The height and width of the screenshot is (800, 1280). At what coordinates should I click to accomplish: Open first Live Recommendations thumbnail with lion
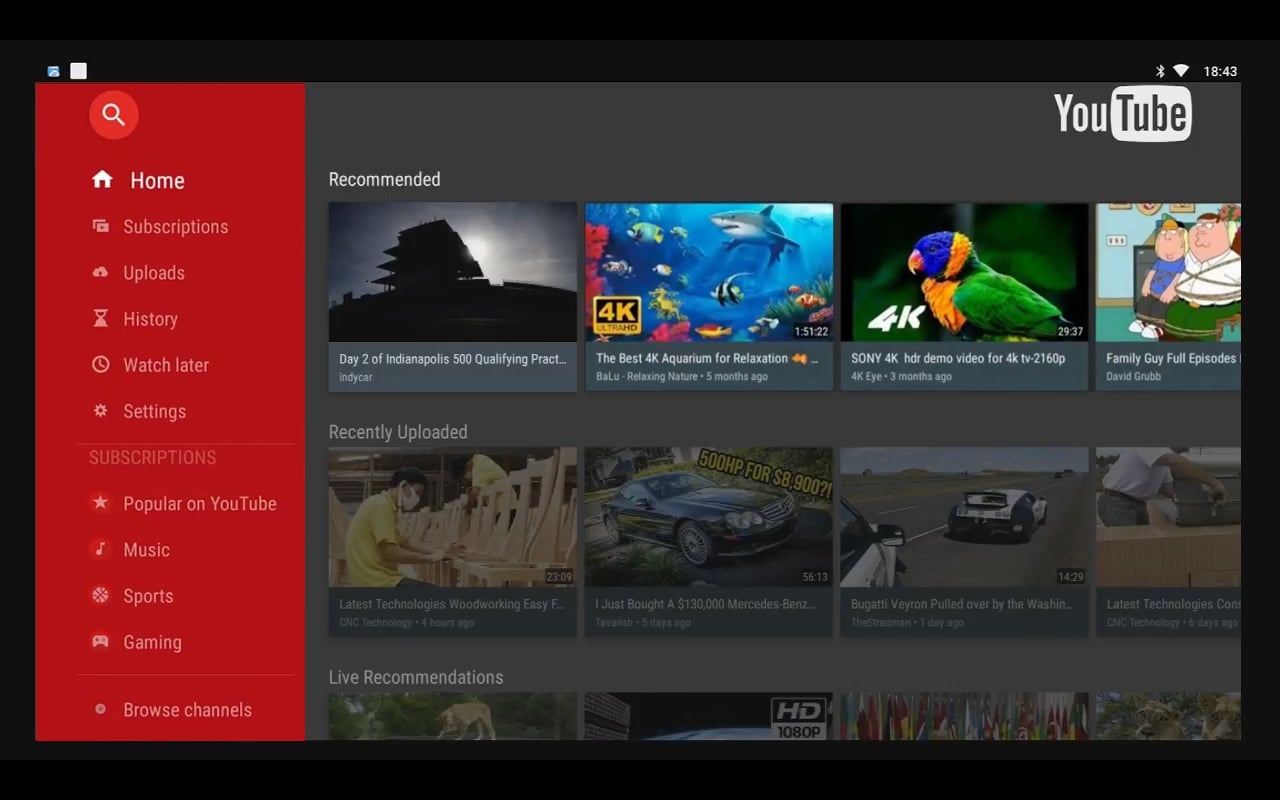(x=453, y=716)
